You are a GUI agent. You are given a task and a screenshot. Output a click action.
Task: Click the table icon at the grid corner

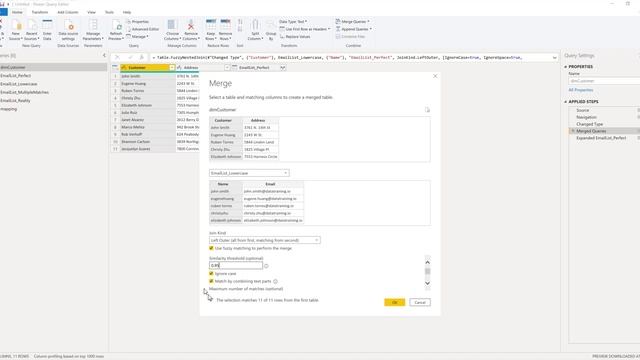tap(115, 67)
